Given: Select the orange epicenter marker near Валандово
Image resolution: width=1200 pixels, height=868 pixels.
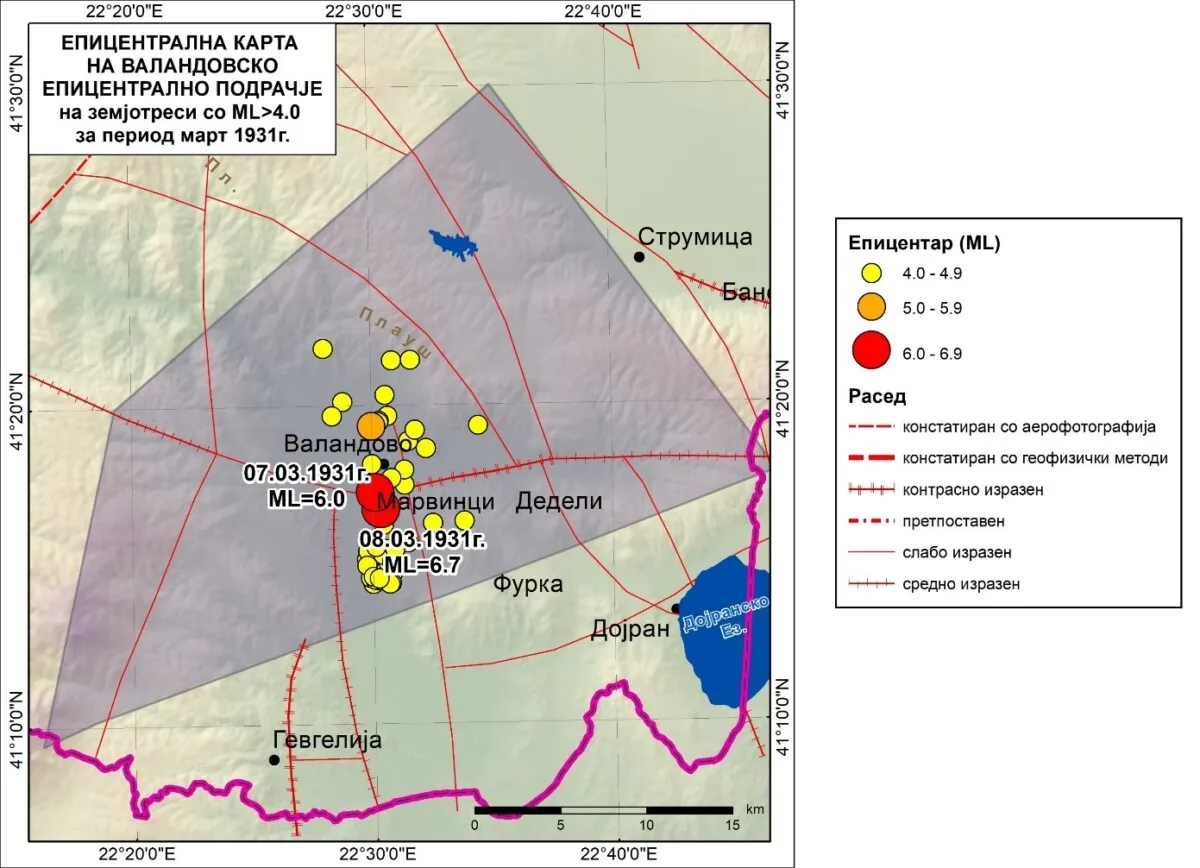Looking at the screenshot, I should pos(371,425).
